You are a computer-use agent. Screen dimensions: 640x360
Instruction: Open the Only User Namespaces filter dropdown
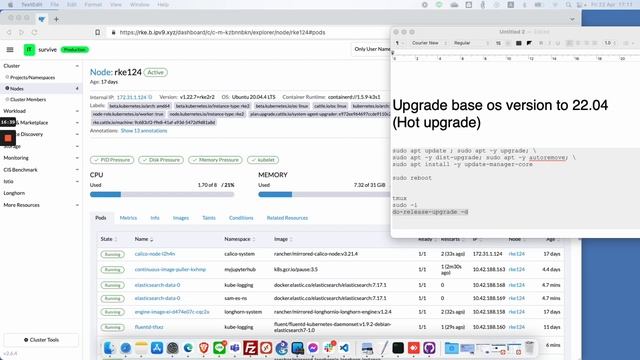tap(371, 49)
